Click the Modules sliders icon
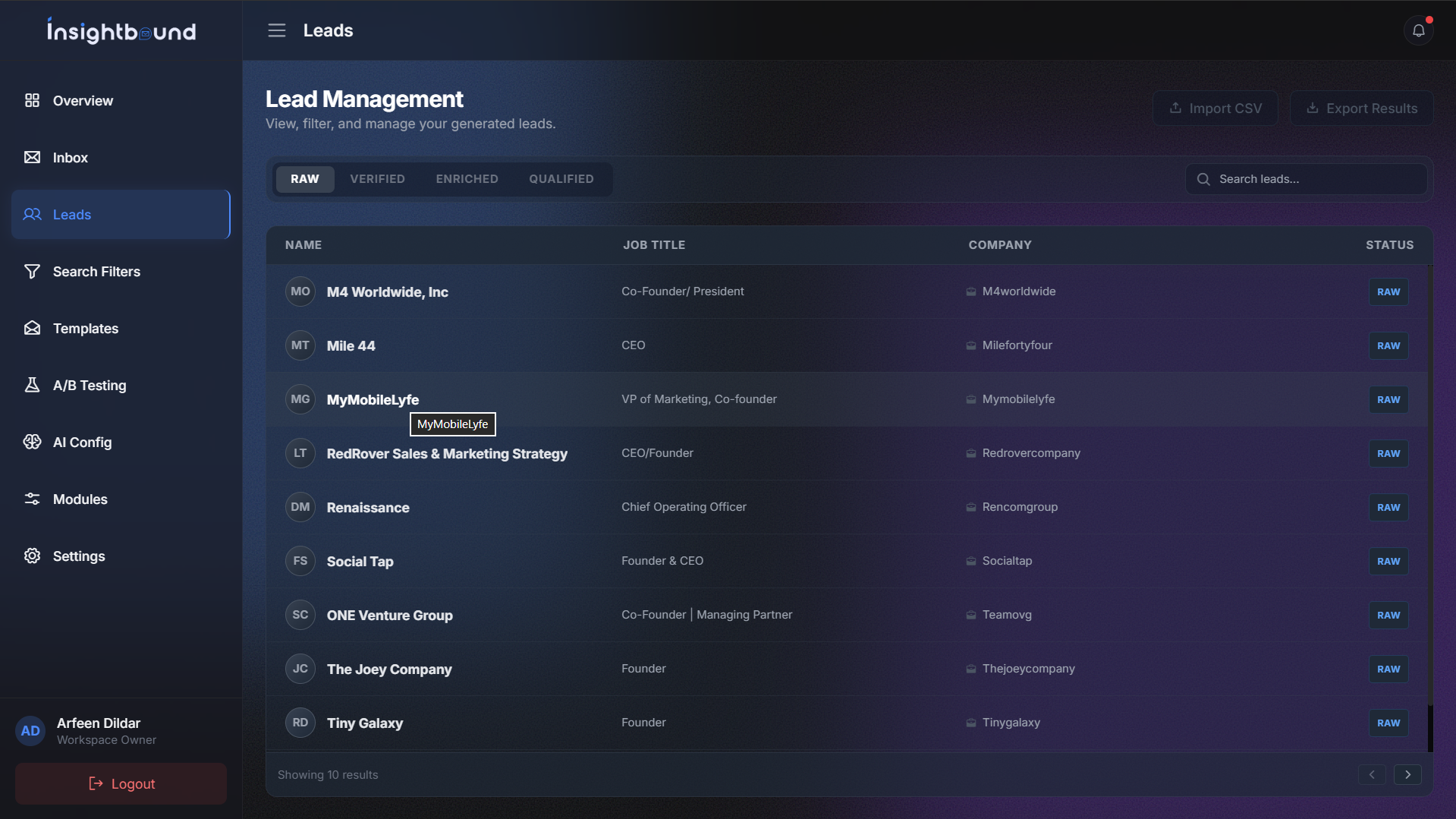1456x819 pixels. (32, 499)
